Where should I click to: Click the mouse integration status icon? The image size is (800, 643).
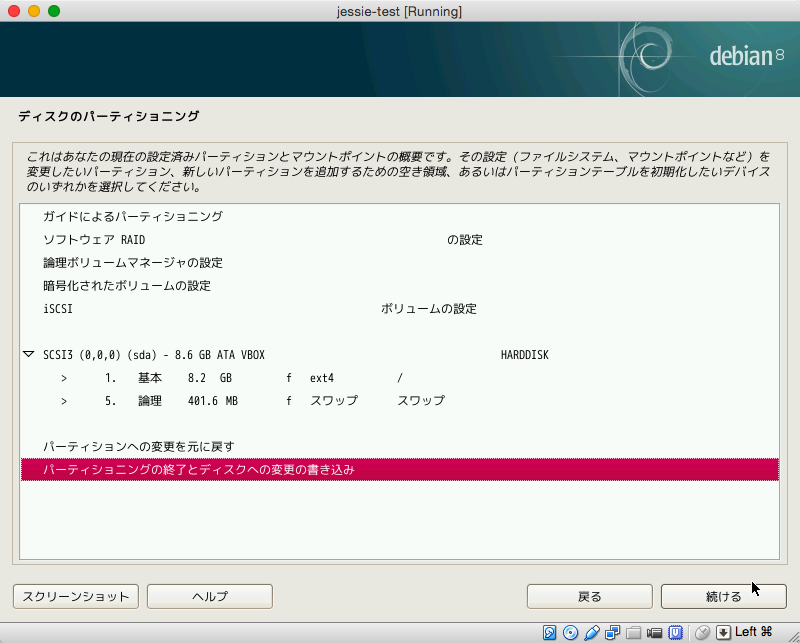[703, 633]
